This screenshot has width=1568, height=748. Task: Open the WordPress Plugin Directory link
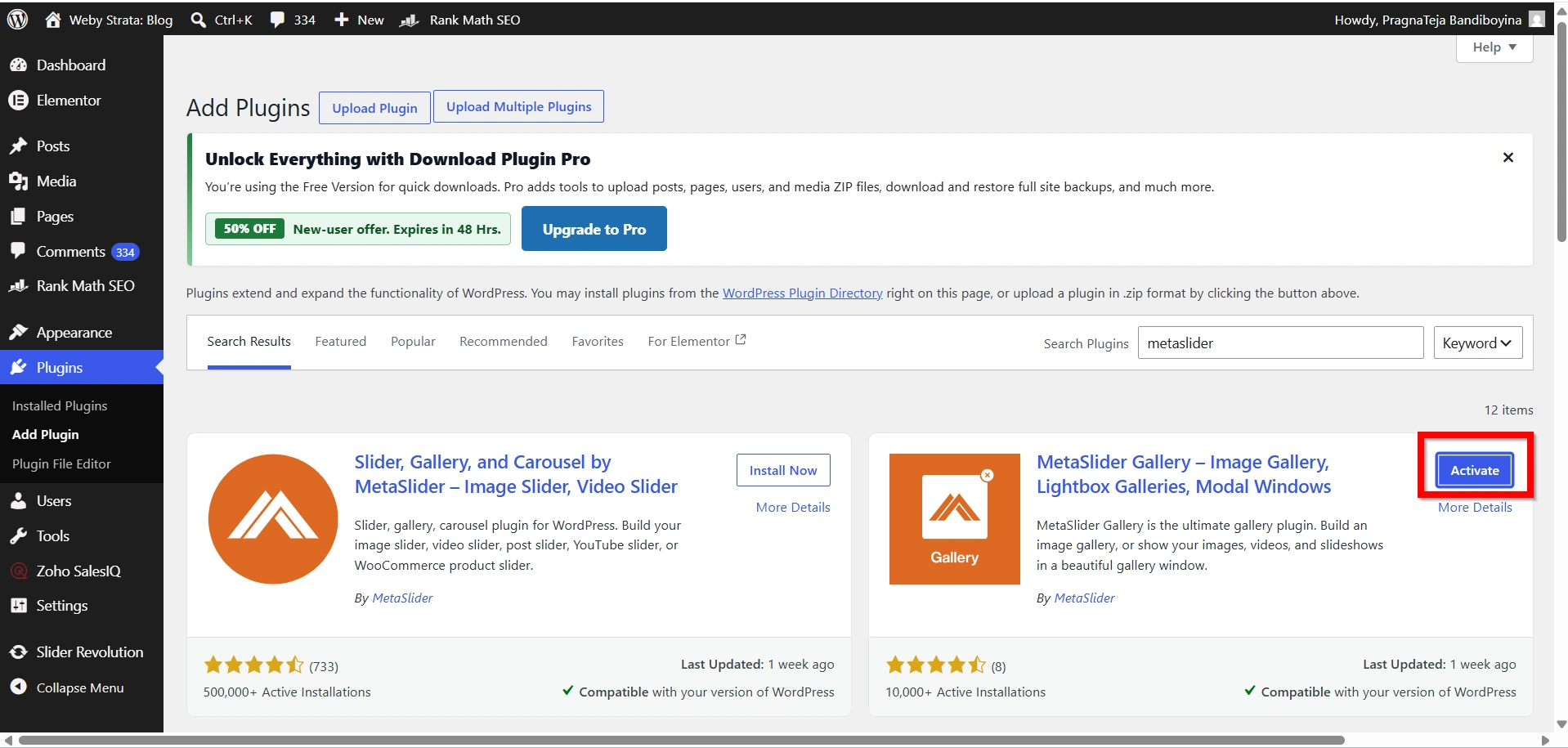pos(803,293)
